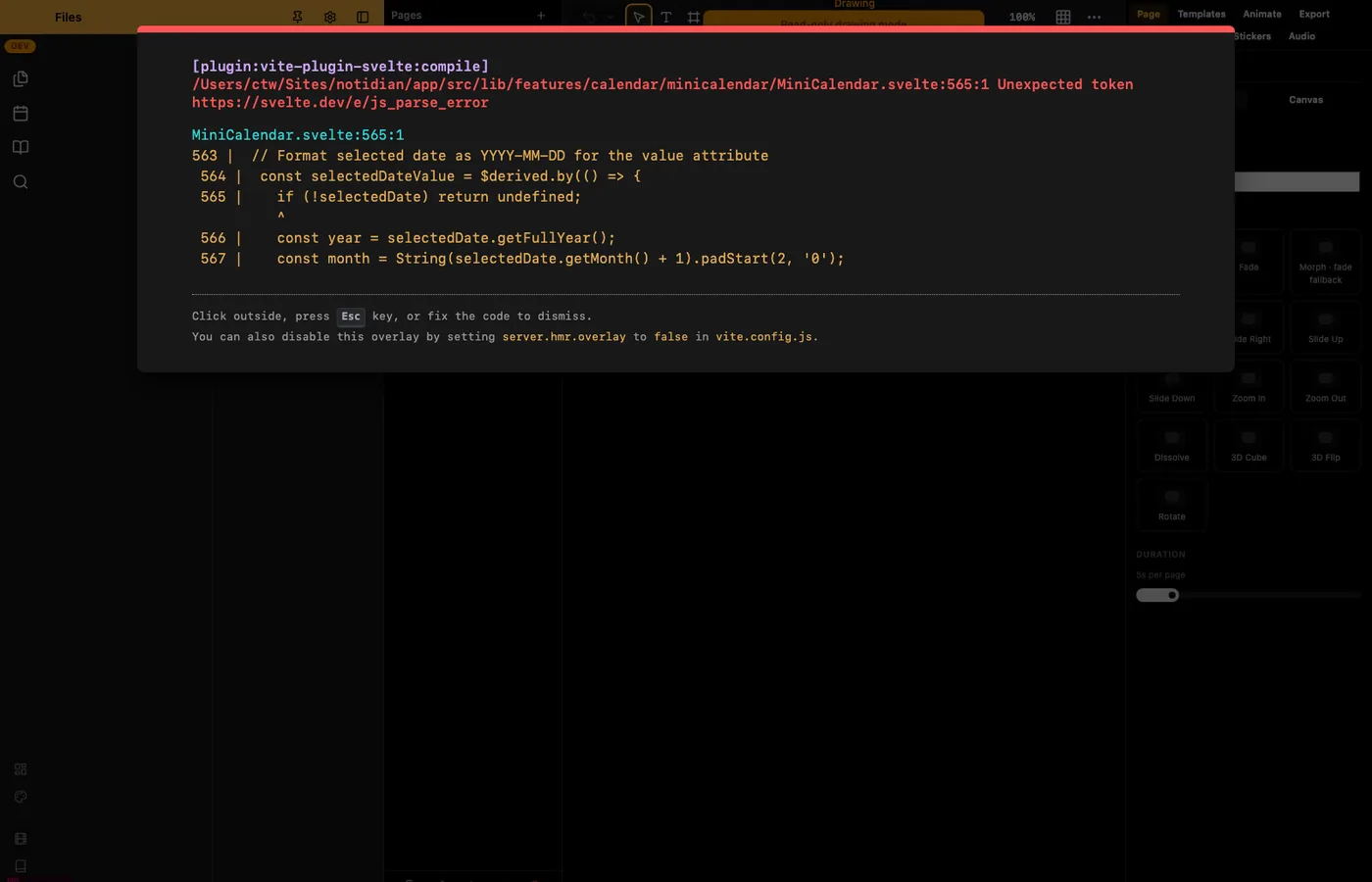
Task: Switch to the Animate tab
Action: coord(1262,14)
